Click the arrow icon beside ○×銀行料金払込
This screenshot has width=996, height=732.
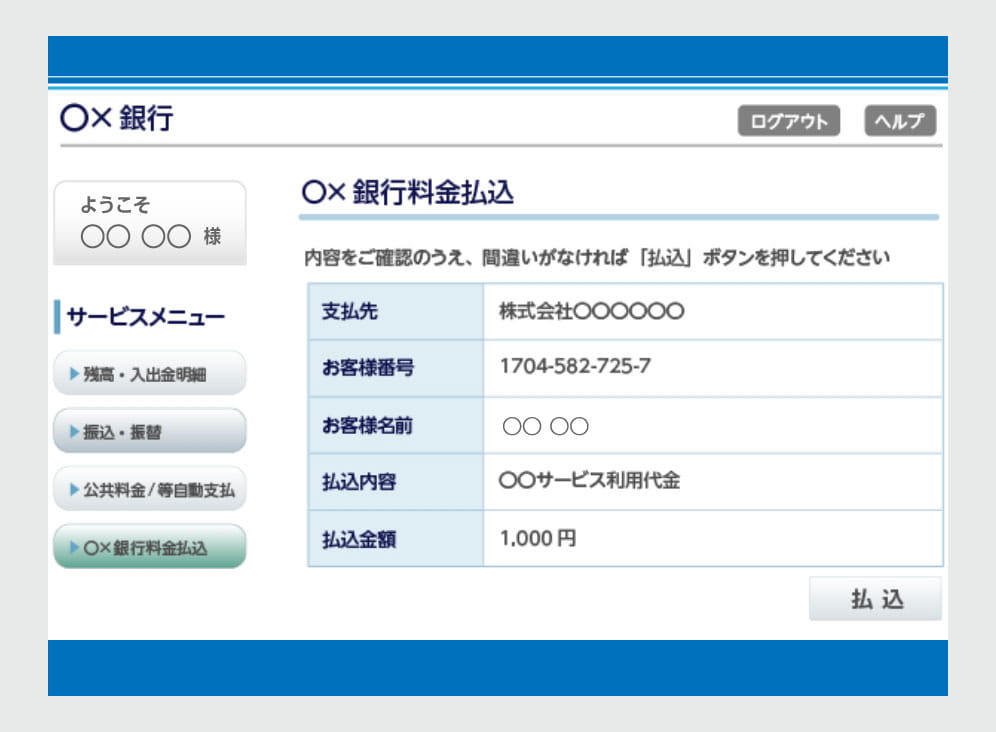click(74, 547)
